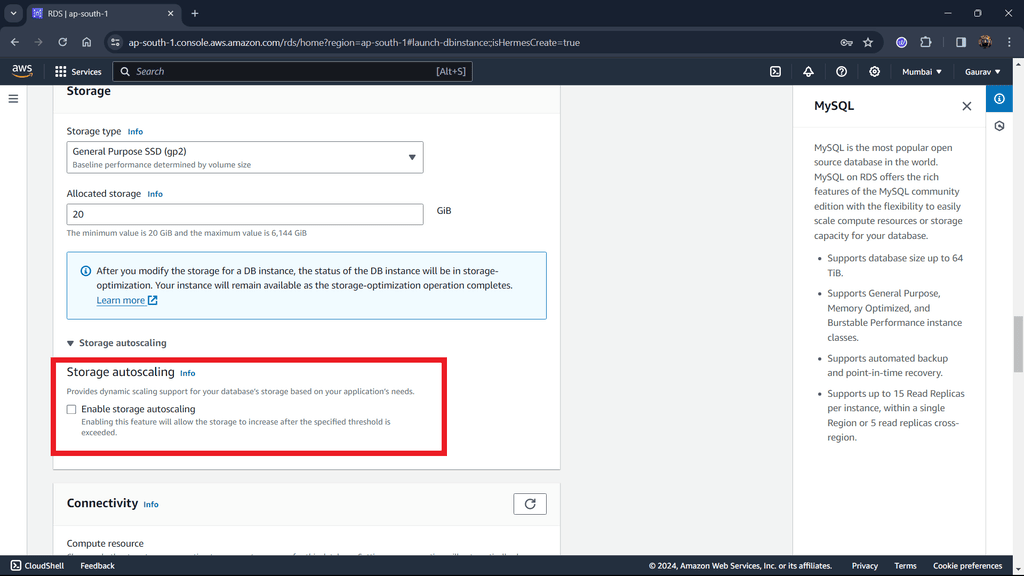Click the 'GiB' unit label
1024x576 pixels.
click(444, 210)
